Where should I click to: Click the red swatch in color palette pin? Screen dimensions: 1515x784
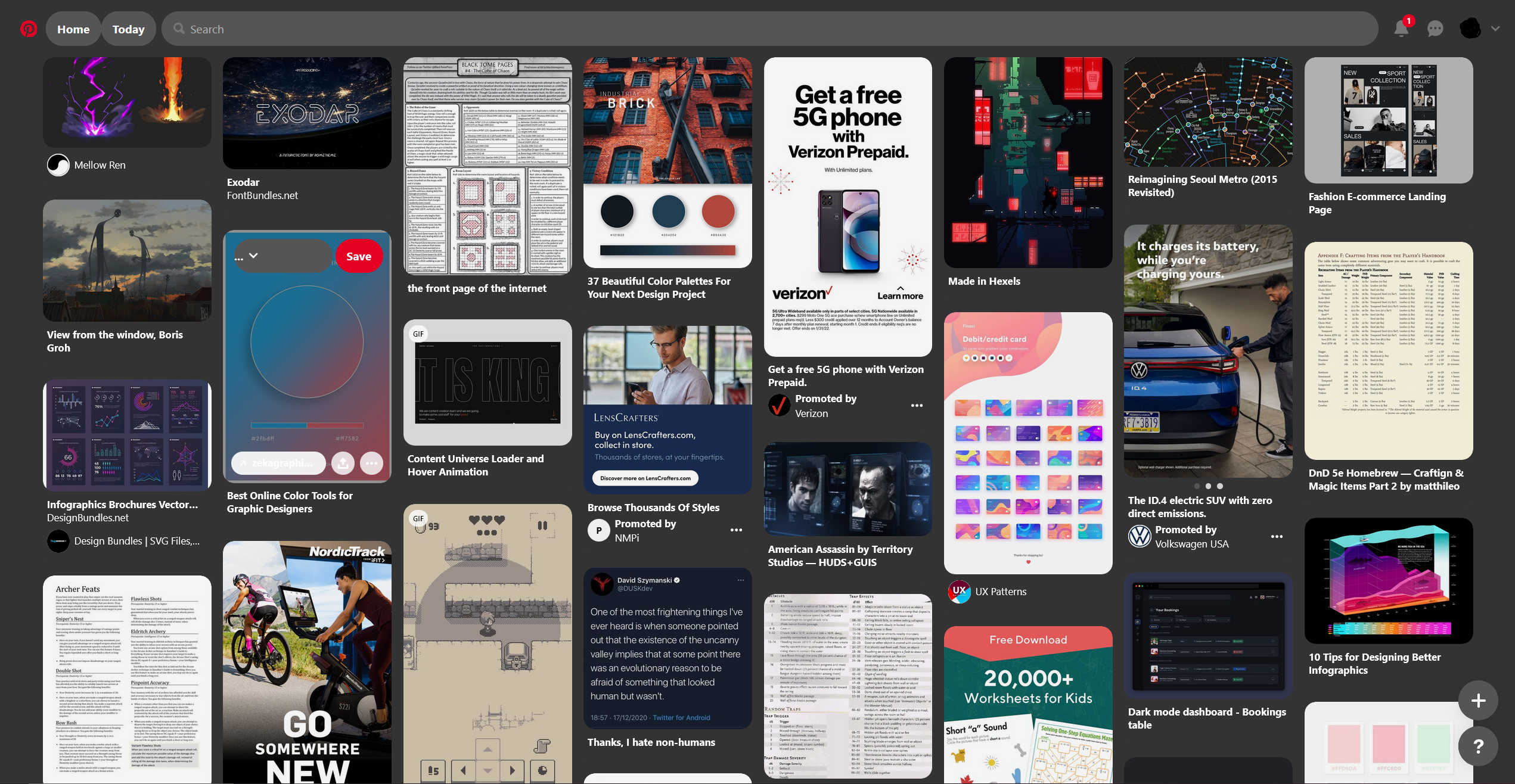(x=718, y=211)
